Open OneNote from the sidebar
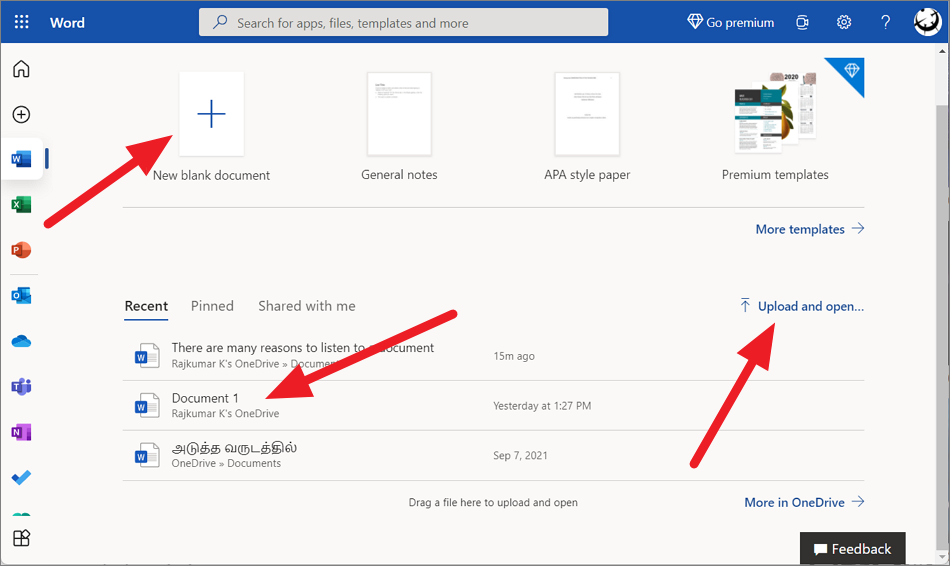 click(21, 432)
